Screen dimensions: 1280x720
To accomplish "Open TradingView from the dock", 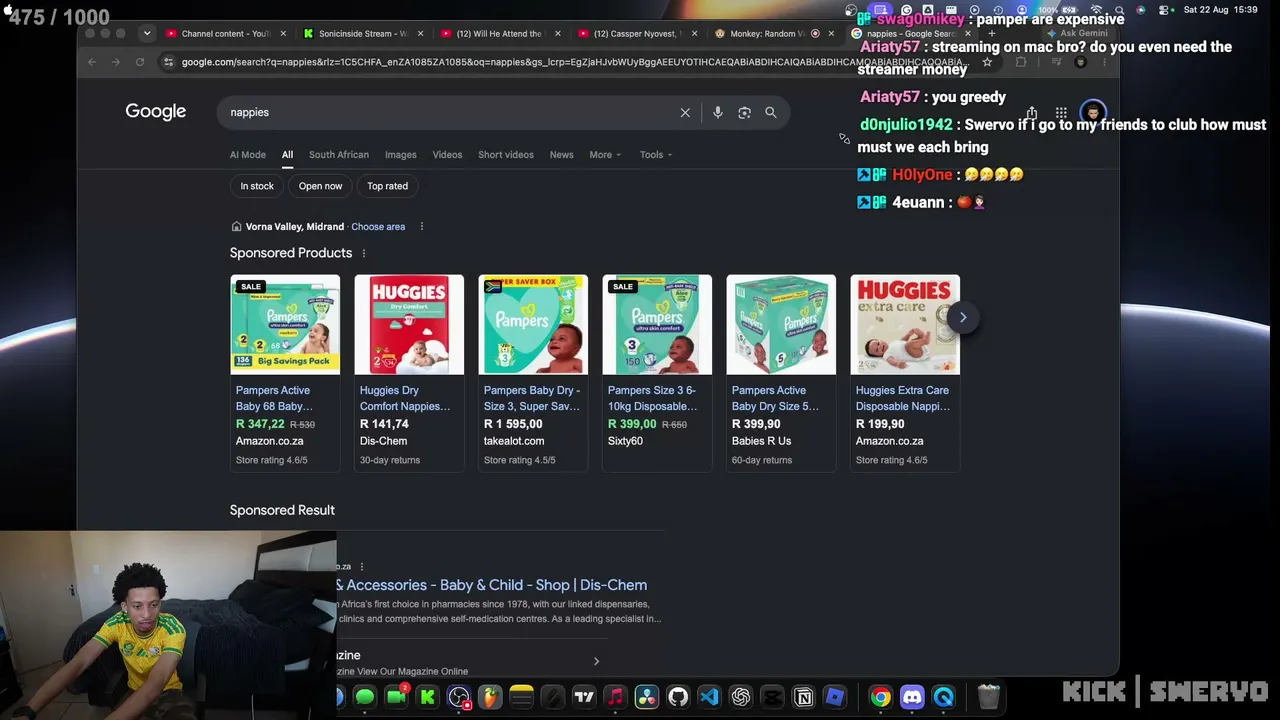I will coord(584,697).
